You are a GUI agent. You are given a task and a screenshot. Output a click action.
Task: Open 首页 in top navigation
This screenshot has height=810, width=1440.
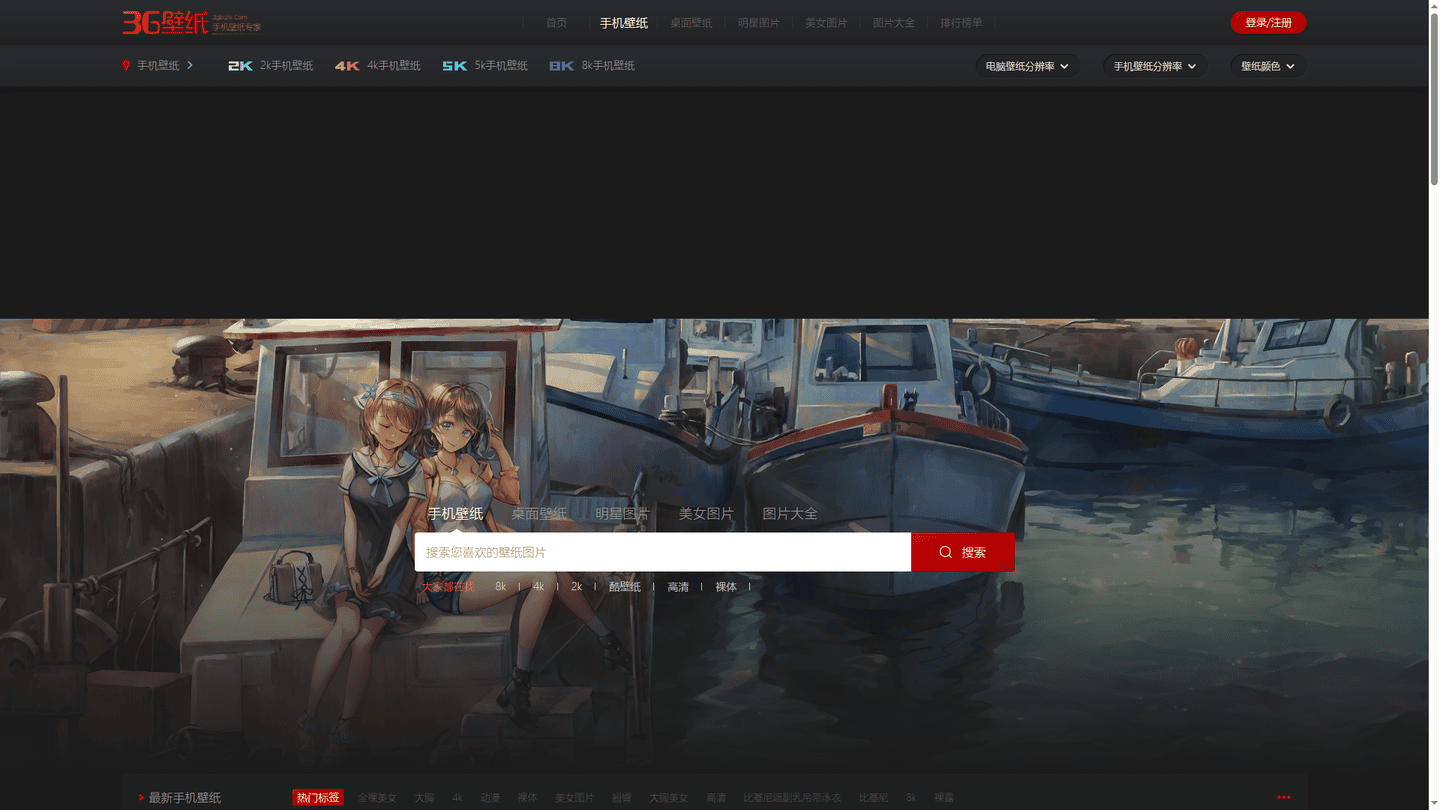(x=556, y=22)
